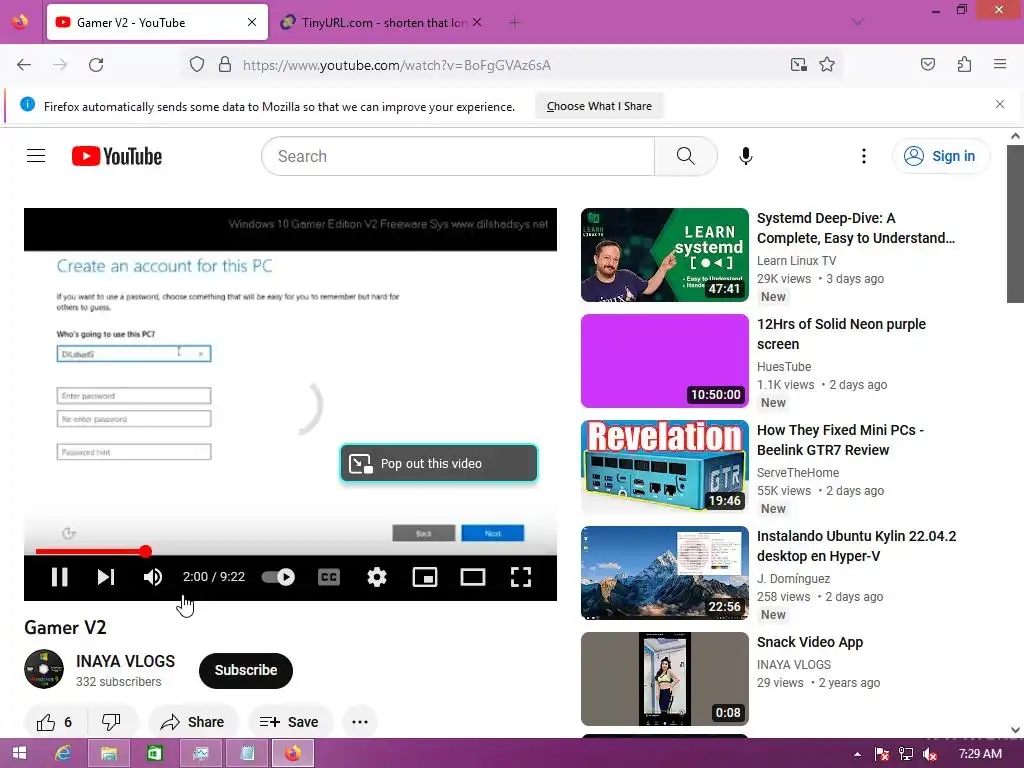Click ServeTheHome channel name
The image size is (1024, 768).
click(797, 472)
